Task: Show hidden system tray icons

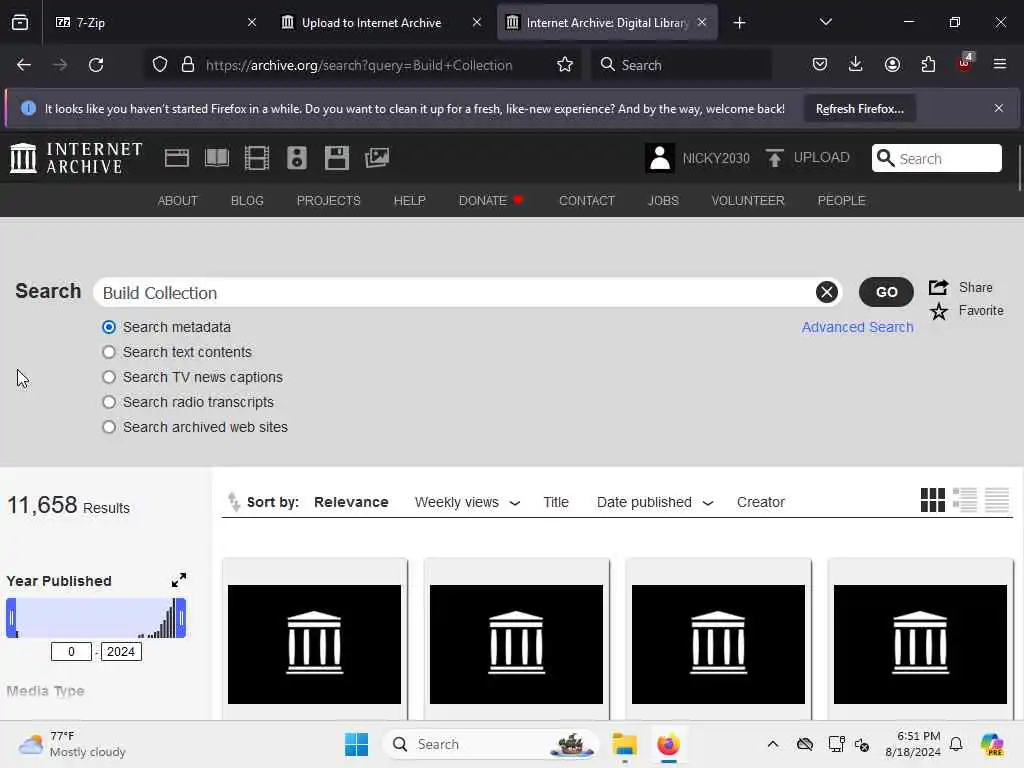Action: pyautogui.click(x=773, y=744)
